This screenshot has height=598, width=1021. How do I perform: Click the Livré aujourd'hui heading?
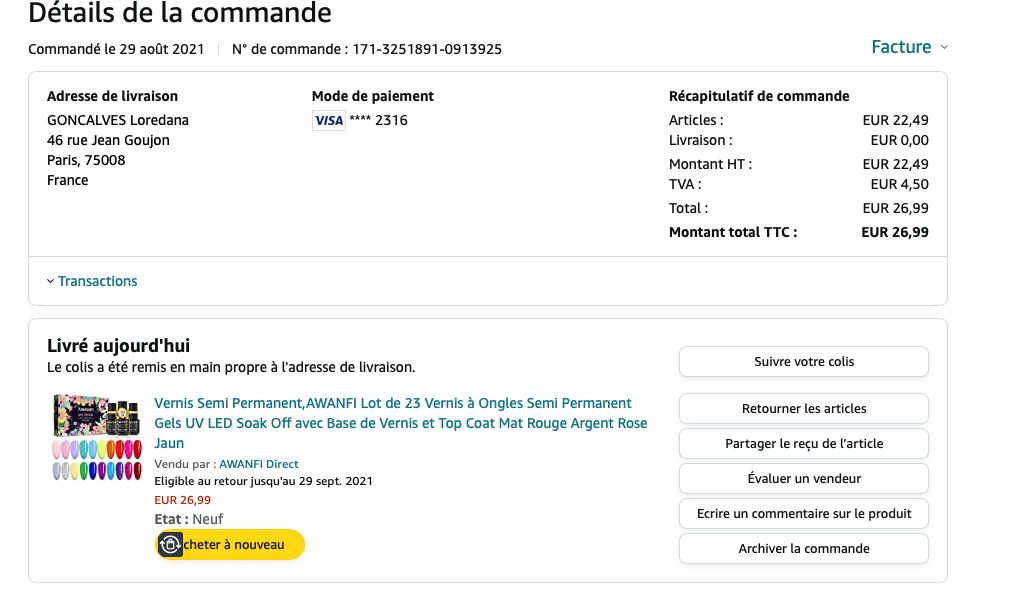point(118,346)
